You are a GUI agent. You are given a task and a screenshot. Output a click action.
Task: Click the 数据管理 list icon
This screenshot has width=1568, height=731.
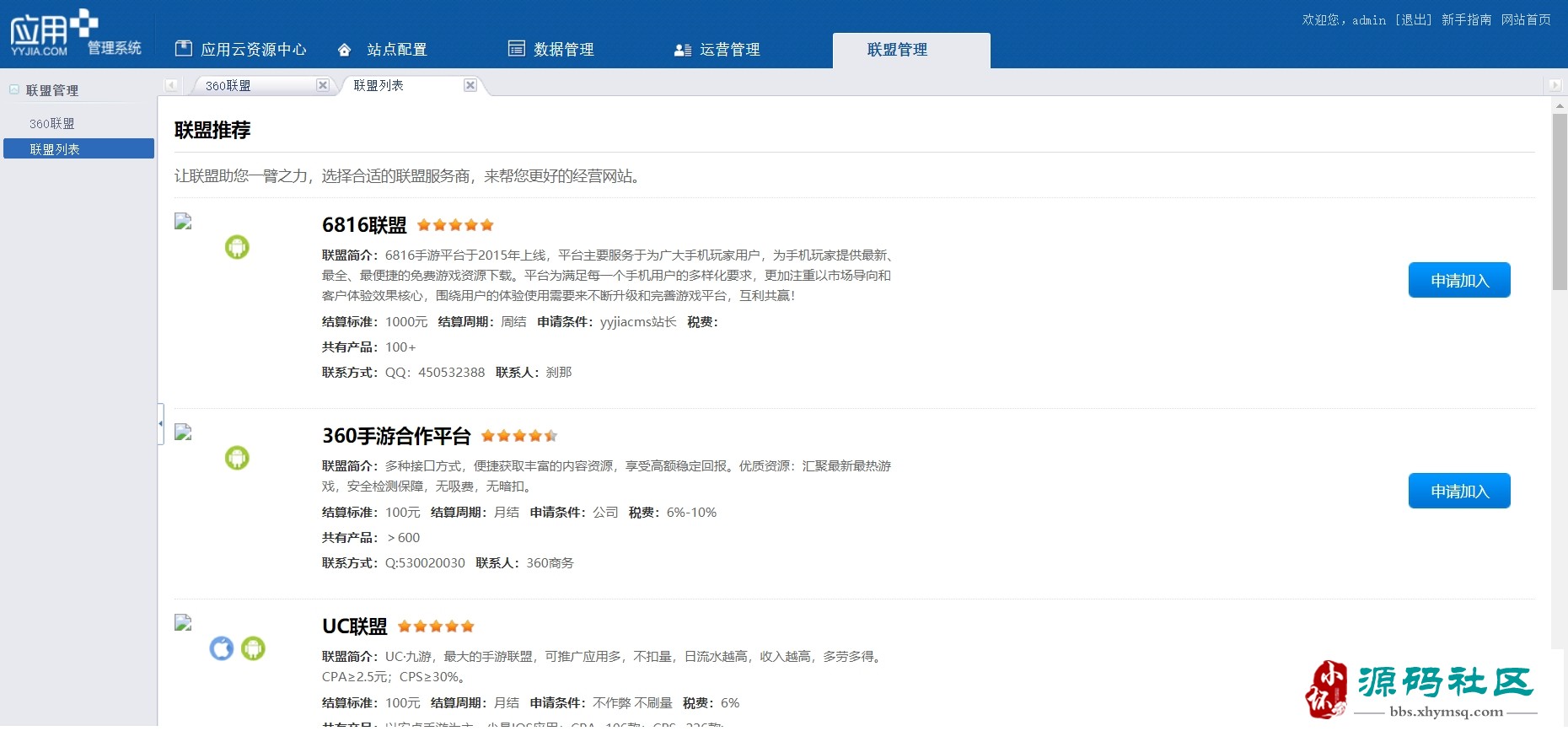point(517,49)
